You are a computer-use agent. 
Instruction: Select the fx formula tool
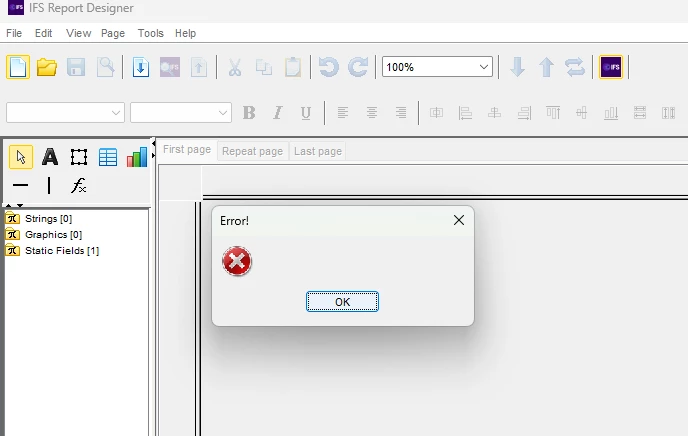79,185
